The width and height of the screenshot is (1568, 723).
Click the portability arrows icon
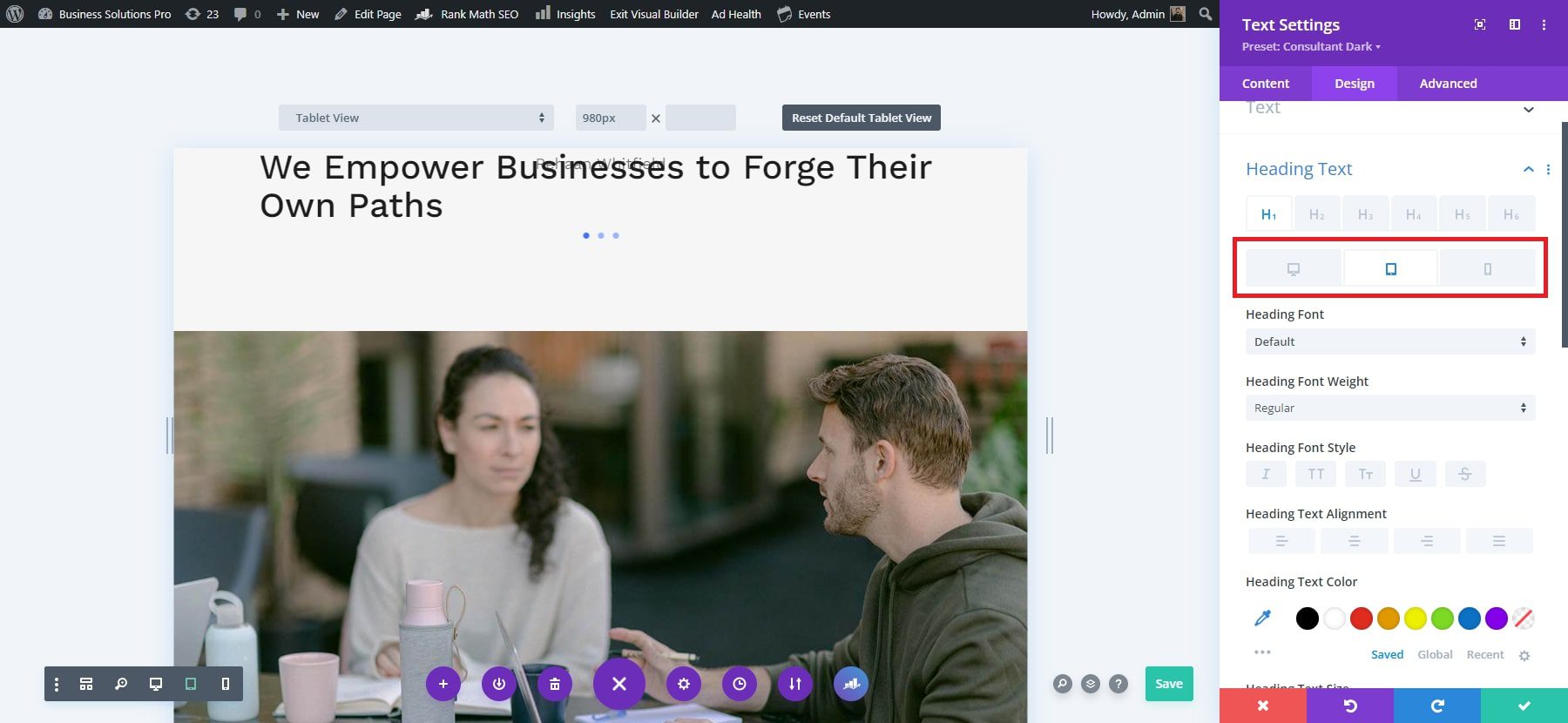[794, 684]
